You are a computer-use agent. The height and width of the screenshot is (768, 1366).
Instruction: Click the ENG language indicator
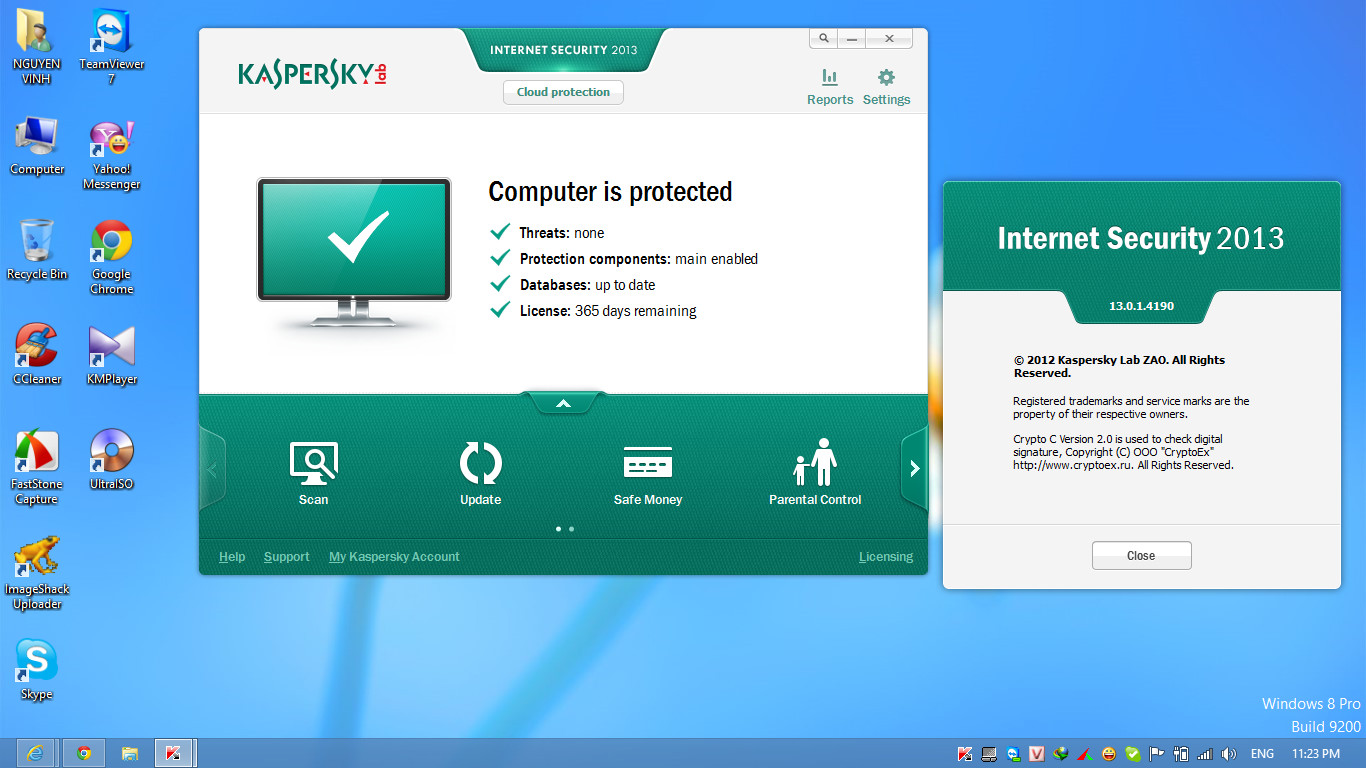coord(1262,753)
